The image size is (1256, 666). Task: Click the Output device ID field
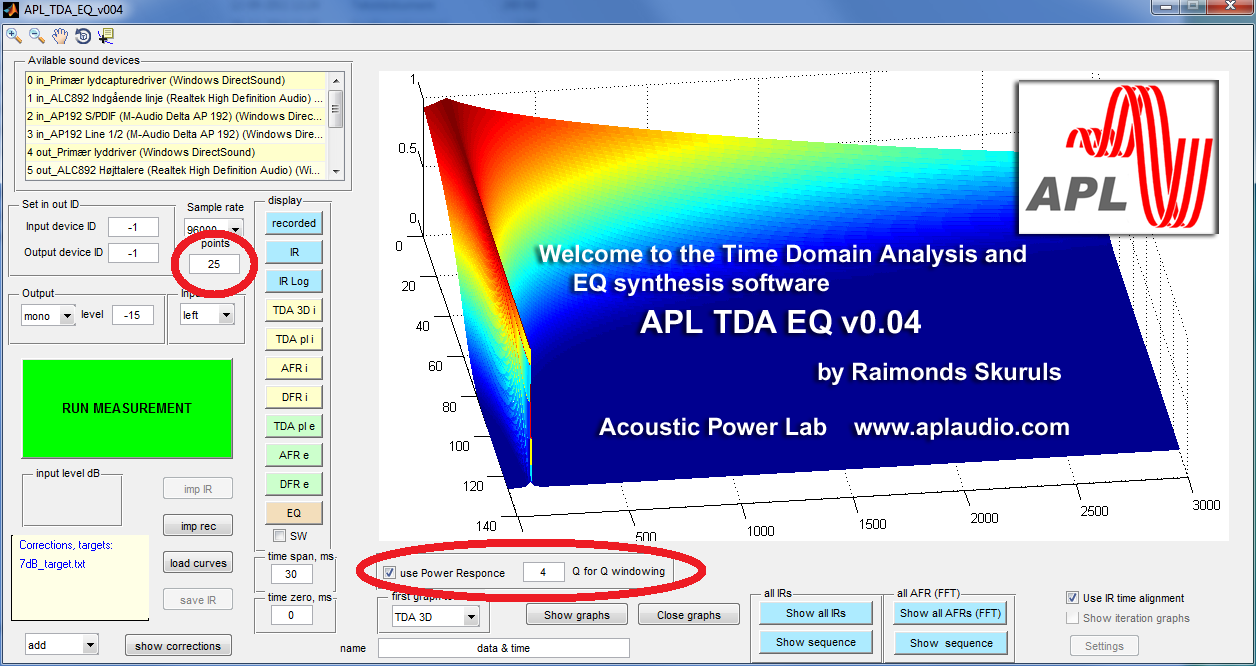[133, 253]
